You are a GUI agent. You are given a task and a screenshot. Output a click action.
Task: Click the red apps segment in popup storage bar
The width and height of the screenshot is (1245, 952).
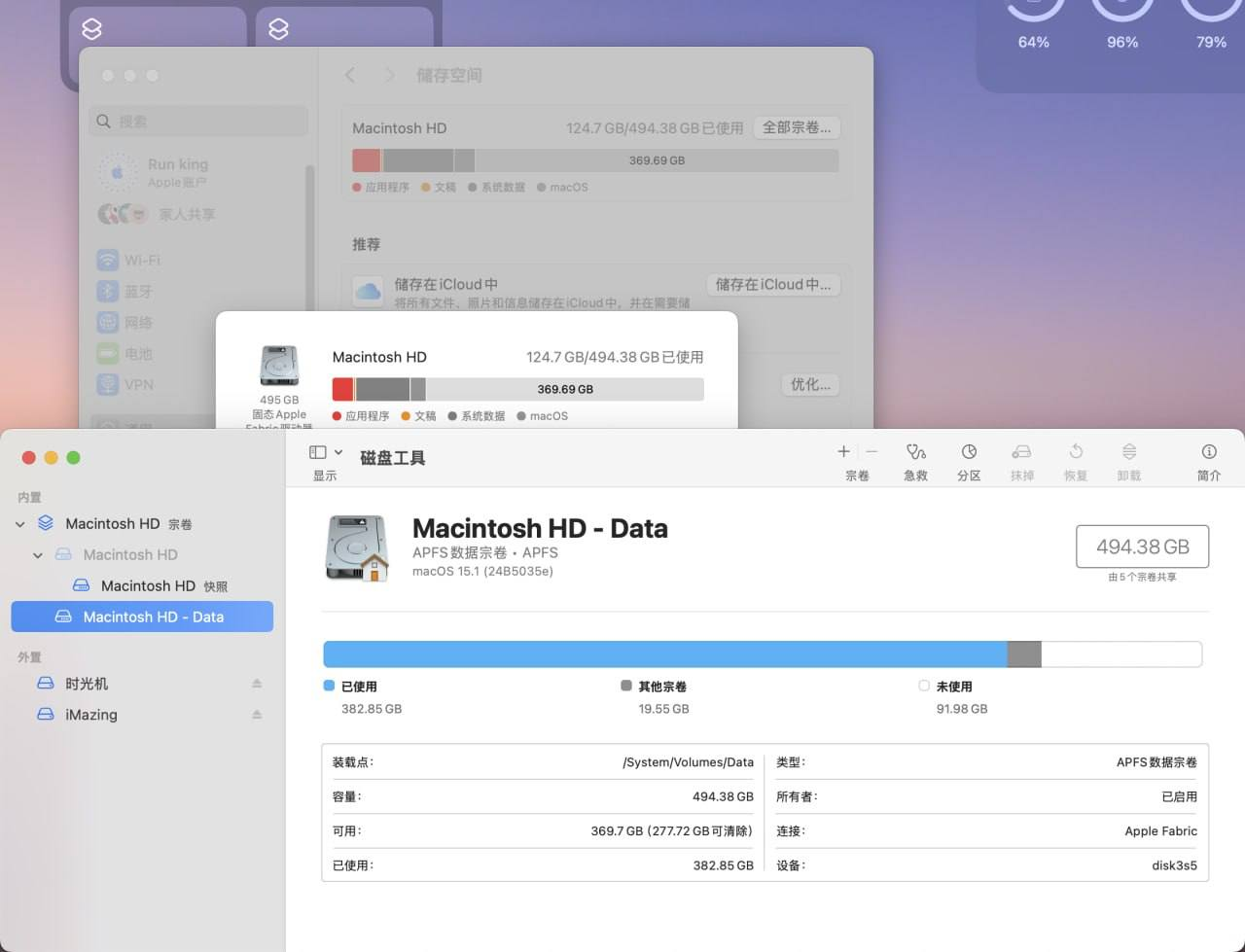(x=342, y=389)
